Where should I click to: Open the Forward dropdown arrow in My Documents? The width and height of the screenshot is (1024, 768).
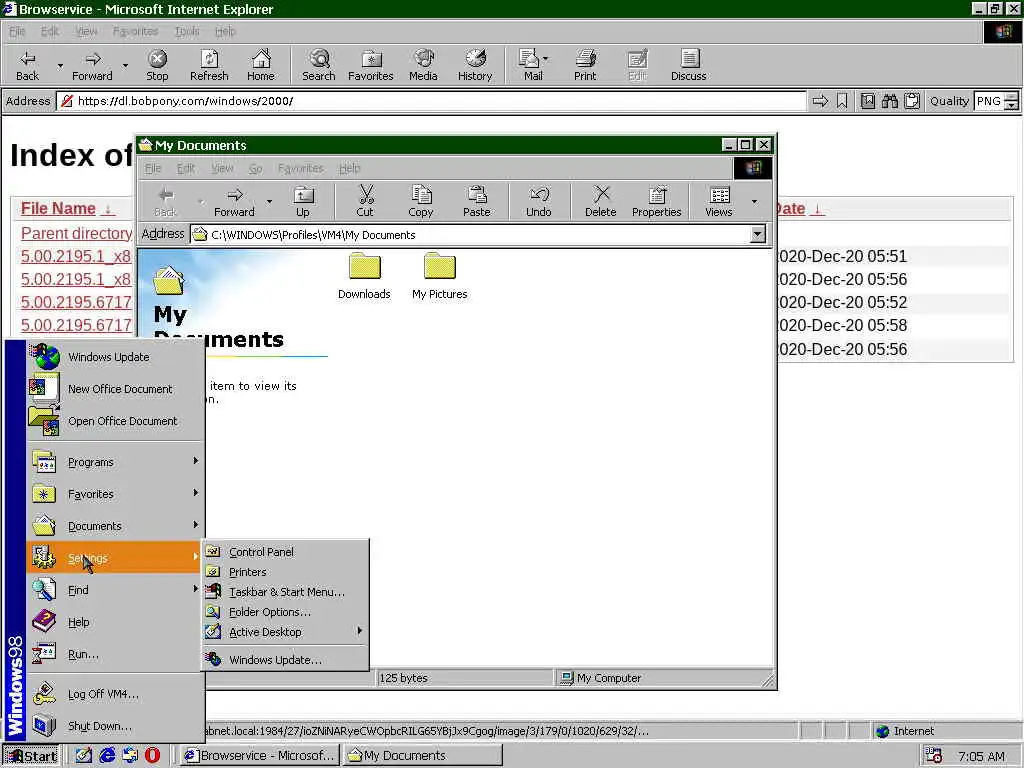coord(269,201)
